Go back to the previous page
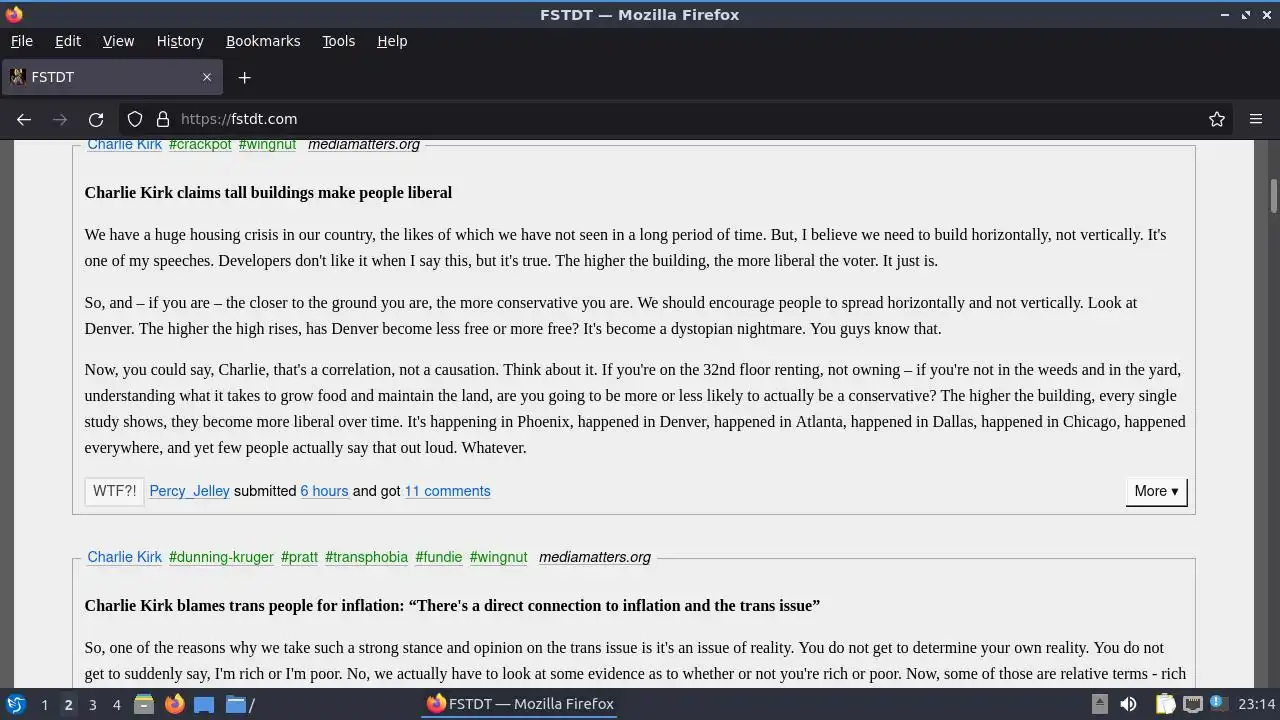The width and height of the screenshot is (1280, 720). 24,119
